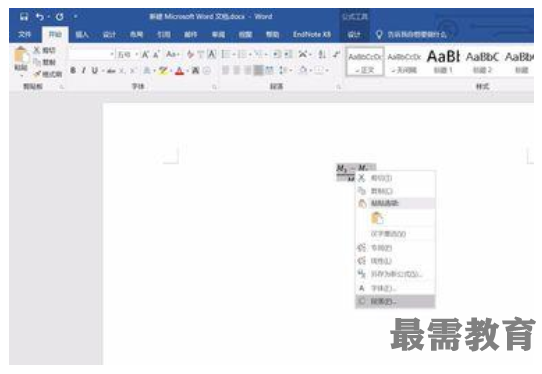Choose Cut (剪切) in the context menu
The width and height of the screenshot is (542, 374).
tap(395, 178)
